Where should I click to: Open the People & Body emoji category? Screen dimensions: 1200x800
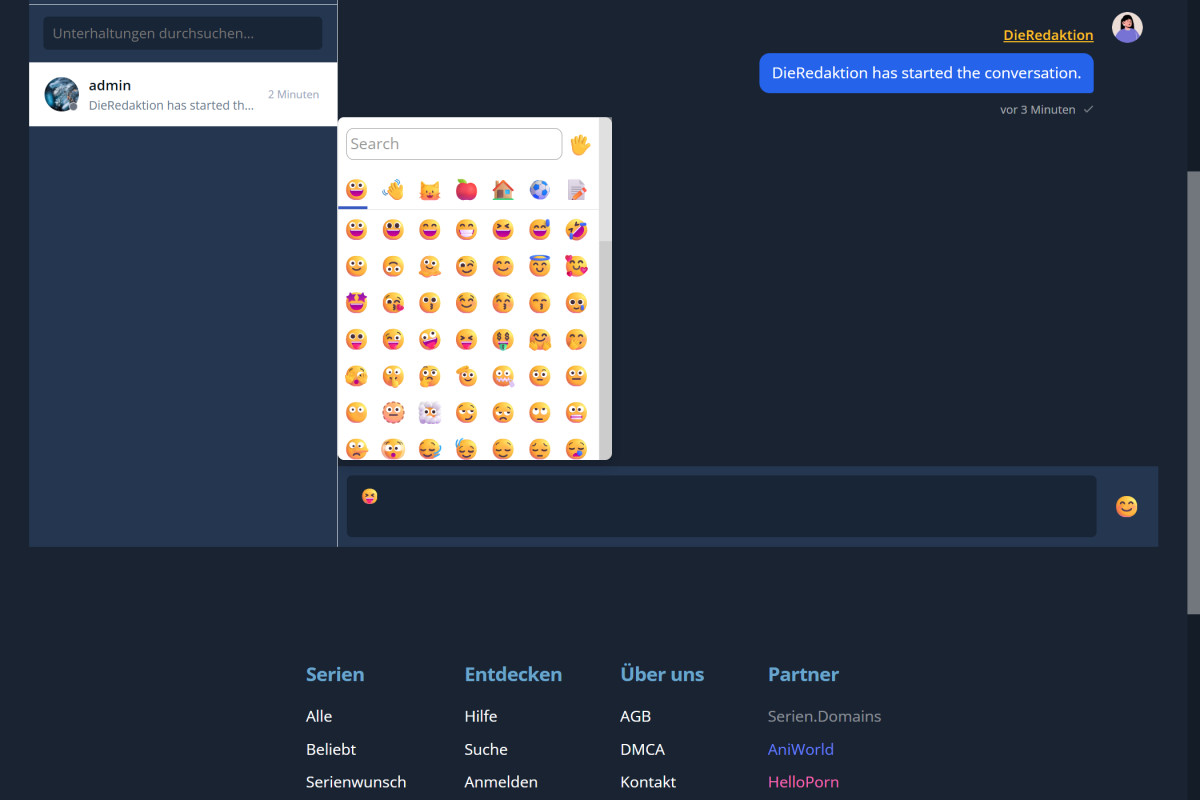392,189
